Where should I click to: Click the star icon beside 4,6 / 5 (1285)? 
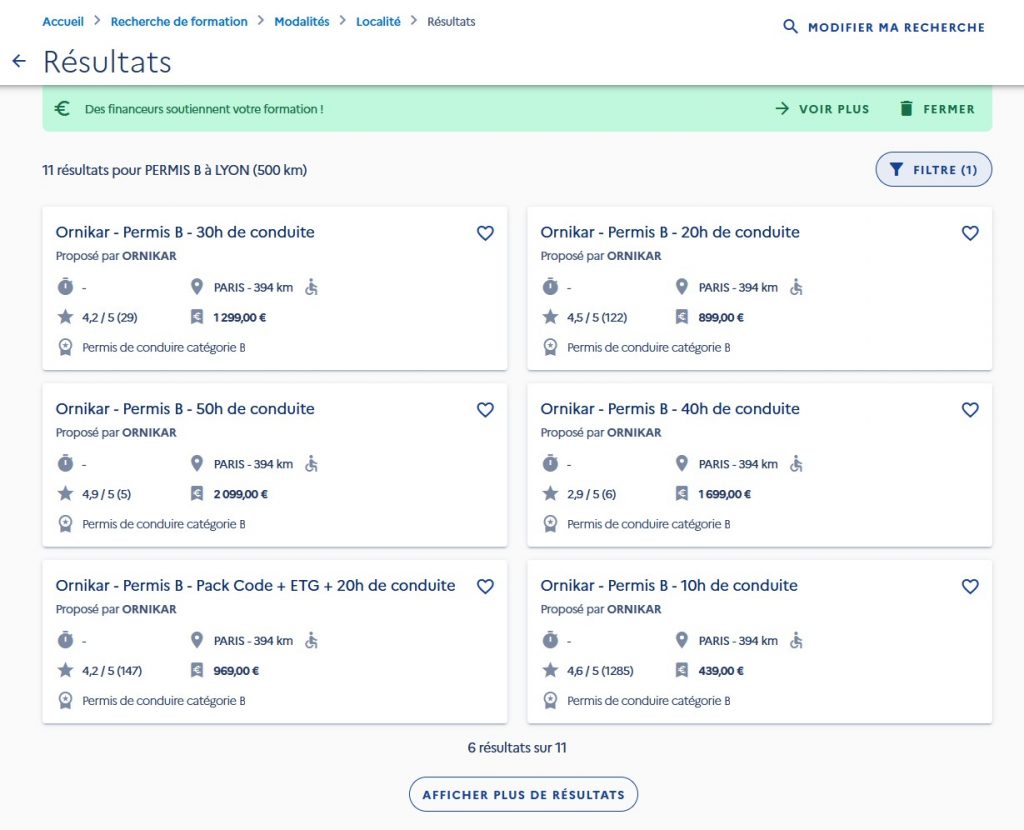tap(551, 670)
